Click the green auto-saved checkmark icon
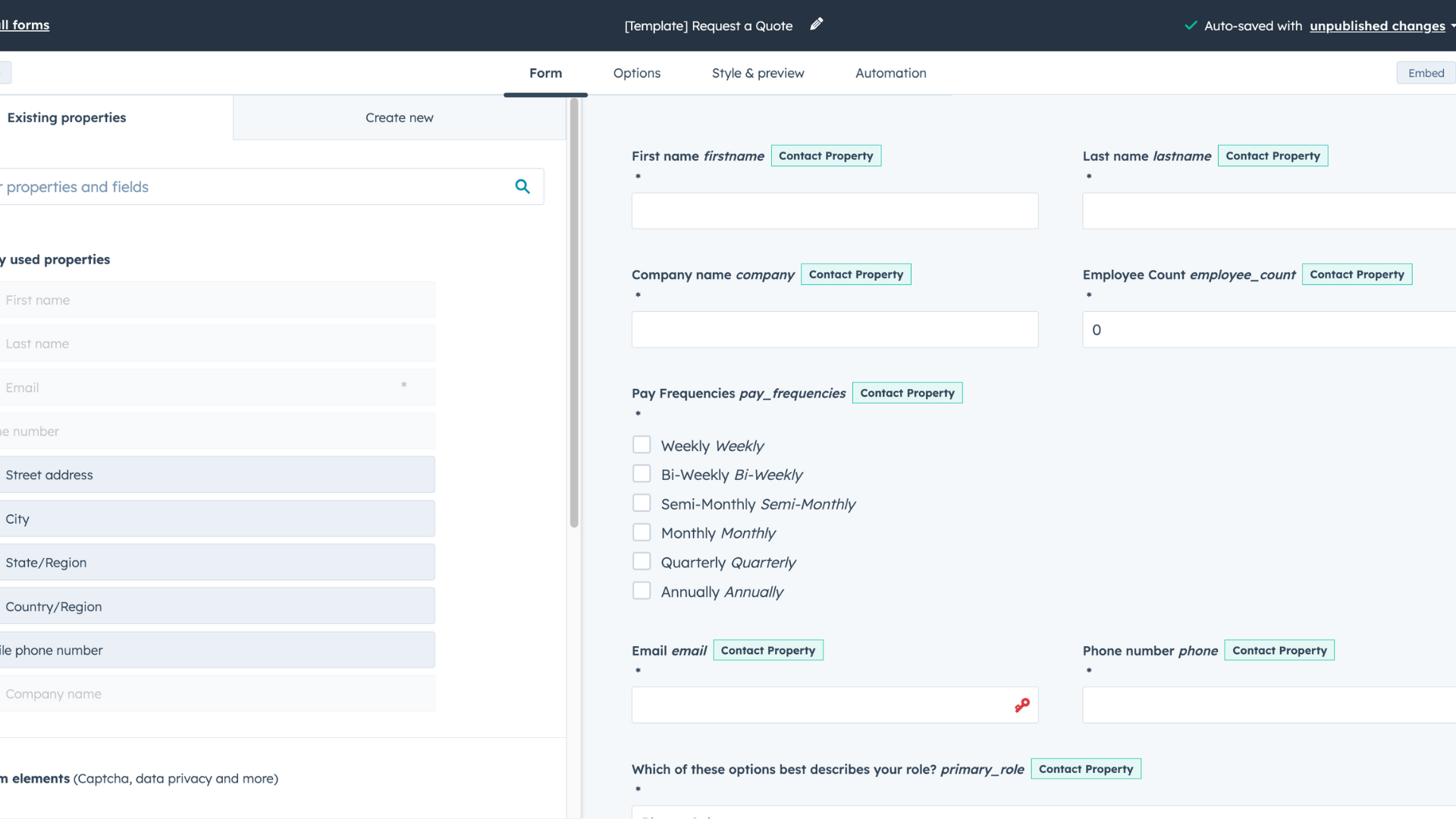The width and height of the screenshot is (1456, 819). [x=1191, y=26]
